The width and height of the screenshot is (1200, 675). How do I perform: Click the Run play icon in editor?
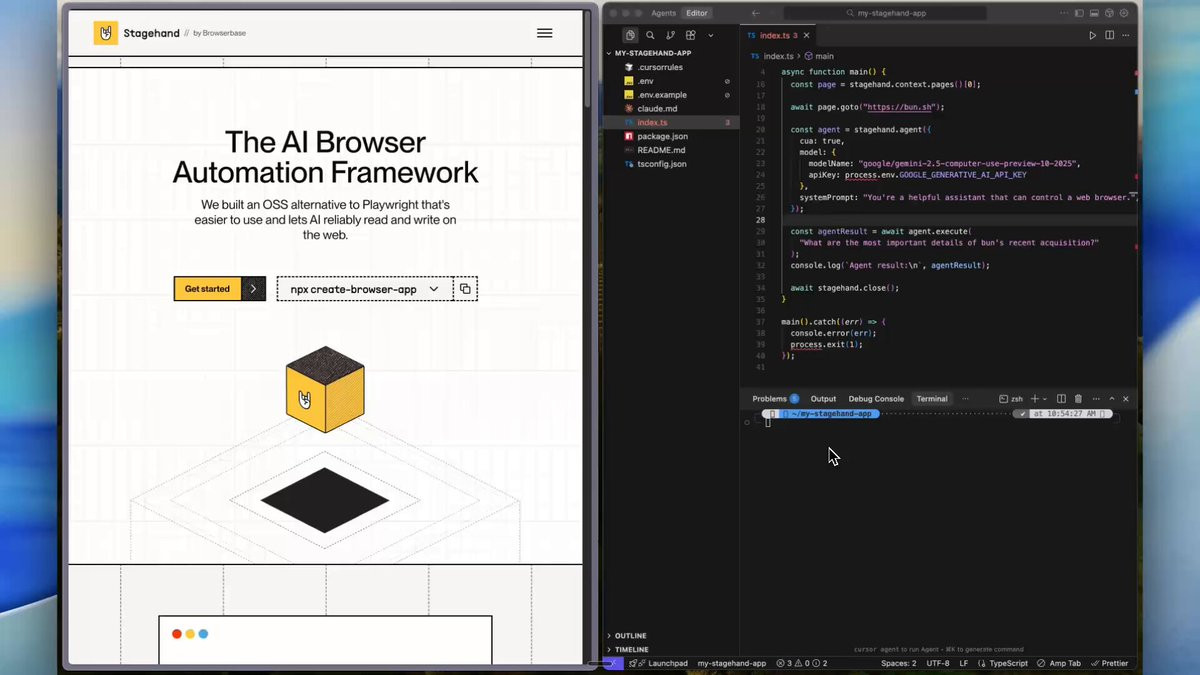tap(1092, 35)
